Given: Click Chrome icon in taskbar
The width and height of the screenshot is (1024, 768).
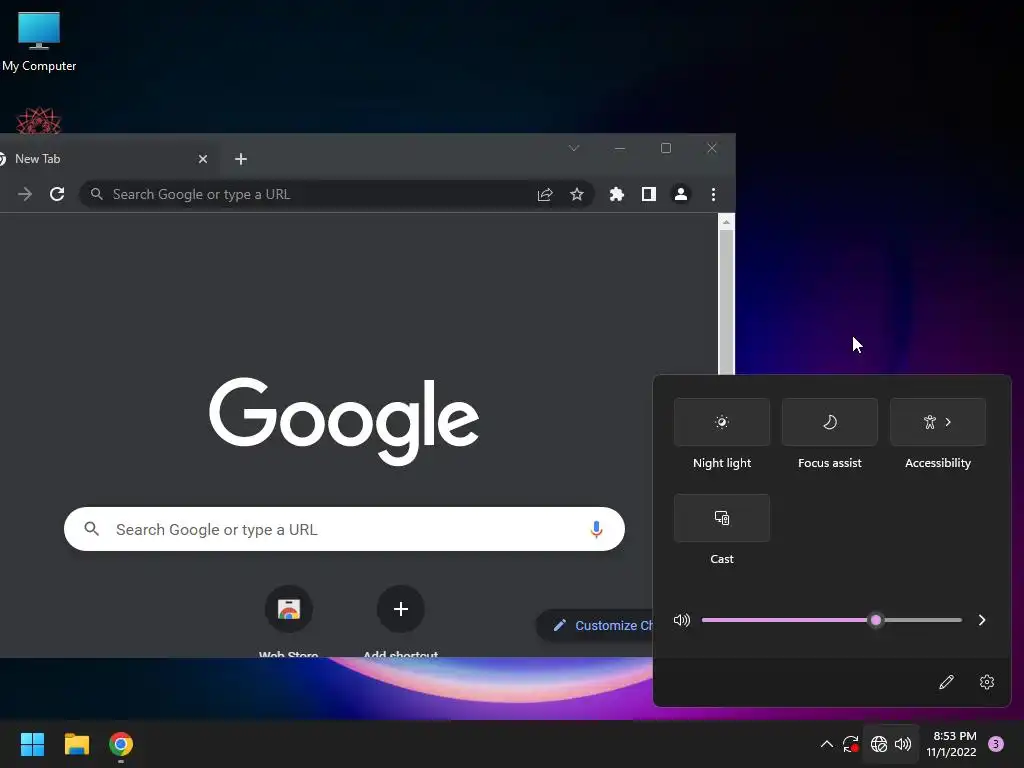Looking at the screenshot, I should coord(121,744).
